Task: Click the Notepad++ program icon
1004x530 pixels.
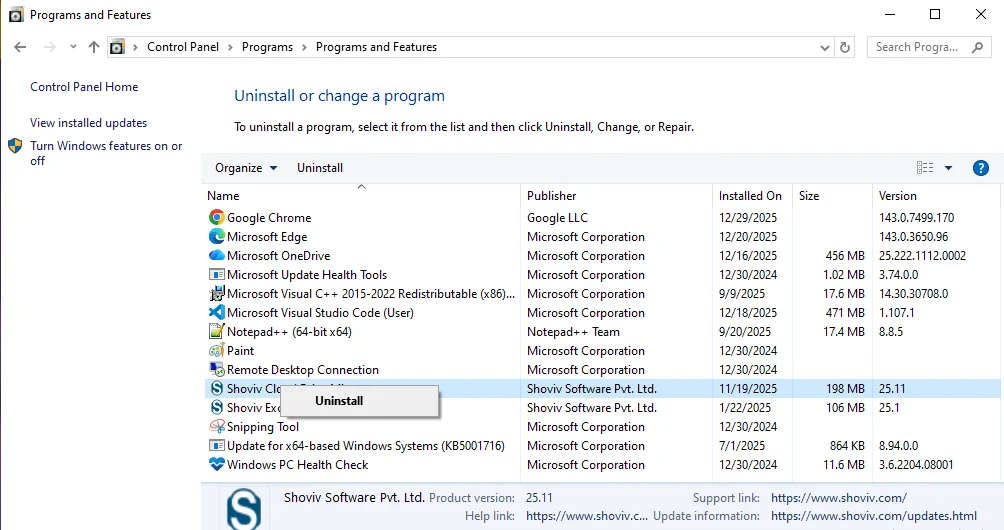Action: [x=217, y=332]
